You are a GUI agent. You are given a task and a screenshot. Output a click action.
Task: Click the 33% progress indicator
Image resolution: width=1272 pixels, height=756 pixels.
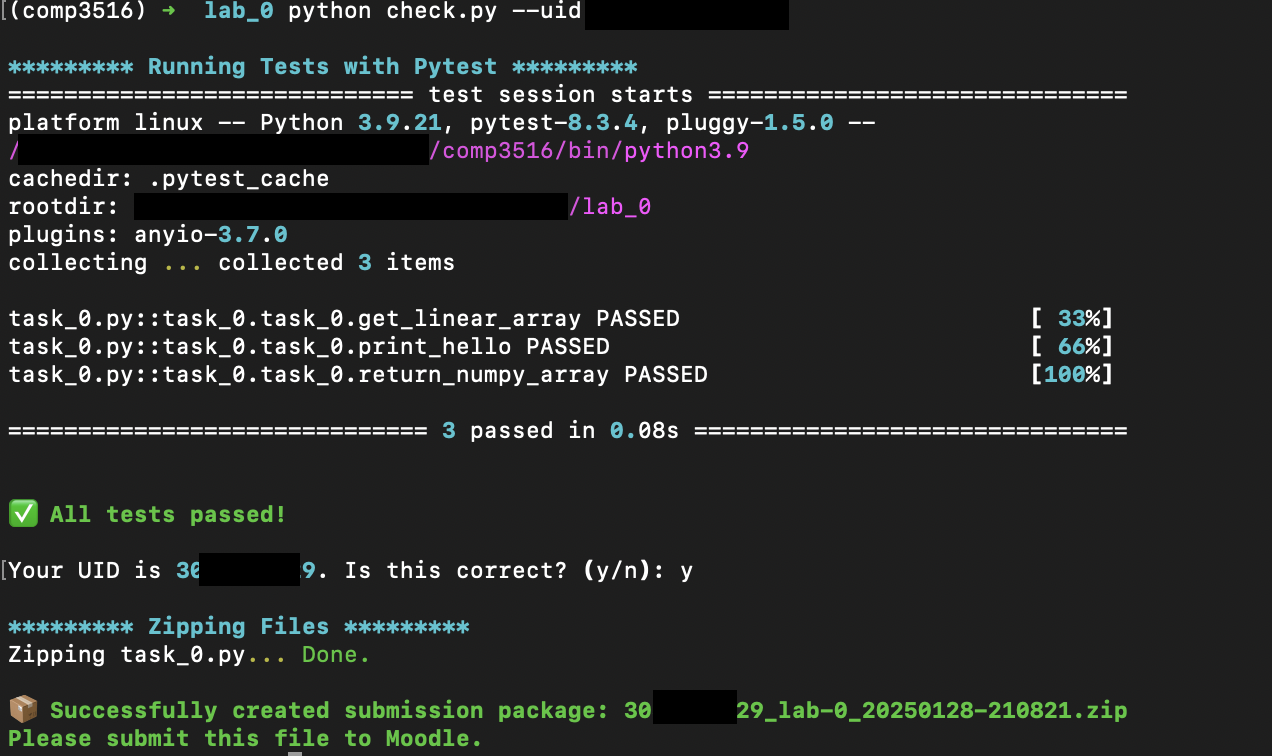(1072, 319)
